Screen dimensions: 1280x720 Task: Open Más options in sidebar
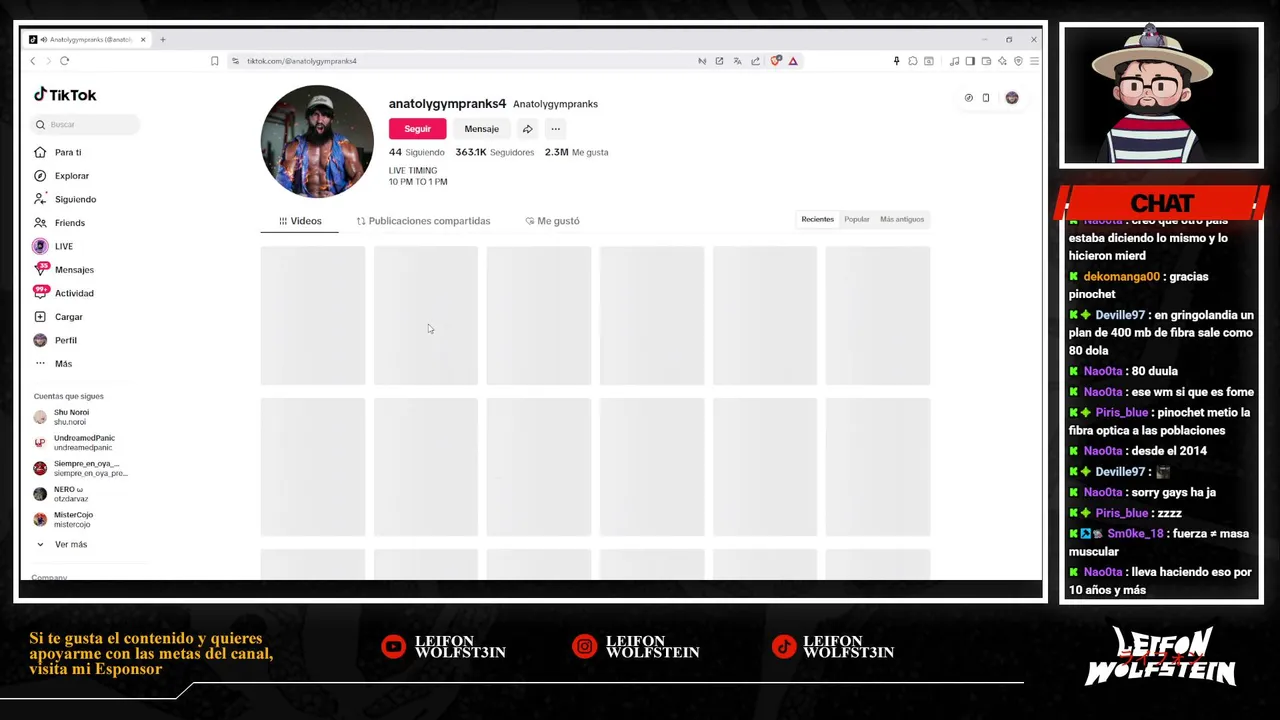pos(54,364)
